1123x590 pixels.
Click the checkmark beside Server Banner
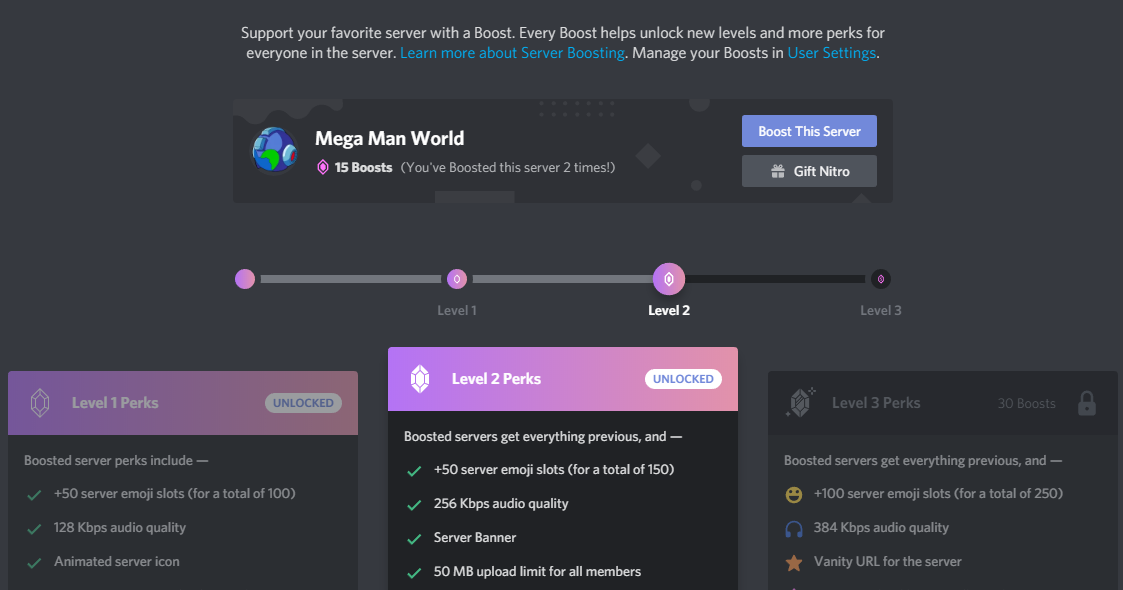[x=414, y=539]
